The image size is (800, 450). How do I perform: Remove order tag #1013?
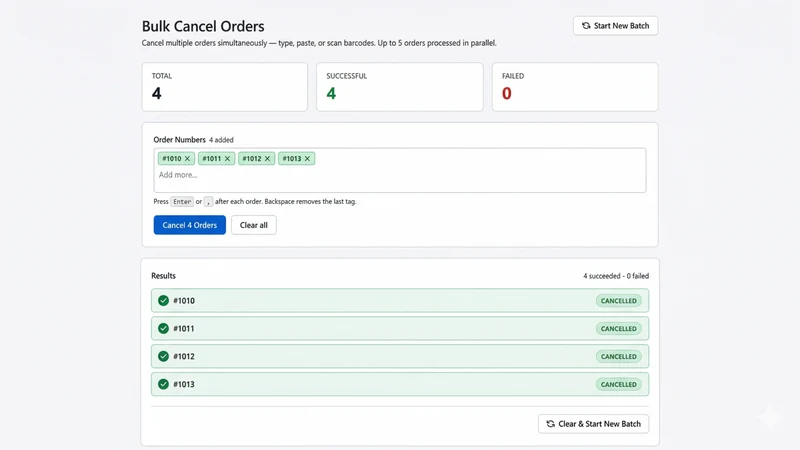(307, 159)
